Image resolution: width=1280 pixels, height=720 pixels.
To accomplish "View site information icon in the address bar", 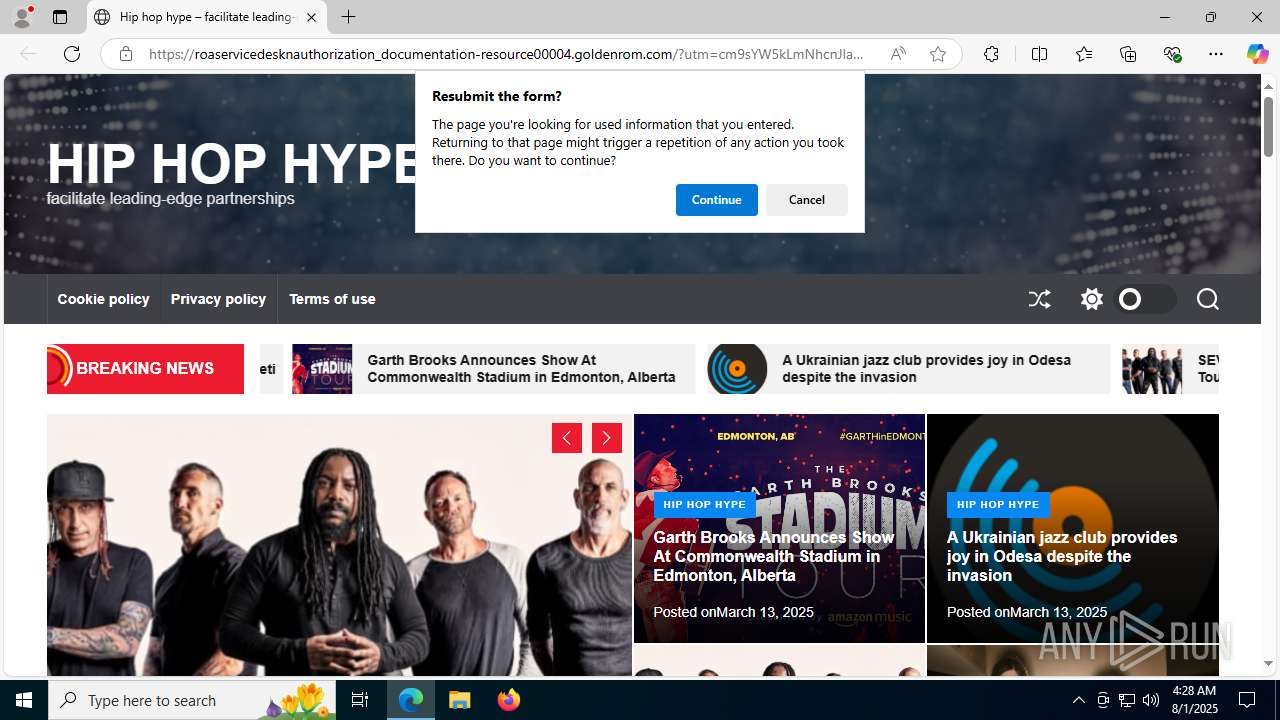I will click(x=125, y=54).
